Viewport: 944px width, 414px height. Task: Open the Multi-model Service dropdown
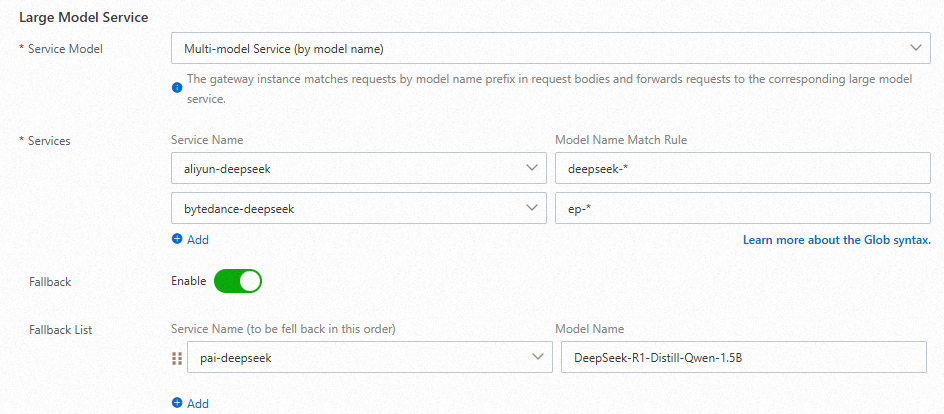pyautogui.click(x=550, y=48)
